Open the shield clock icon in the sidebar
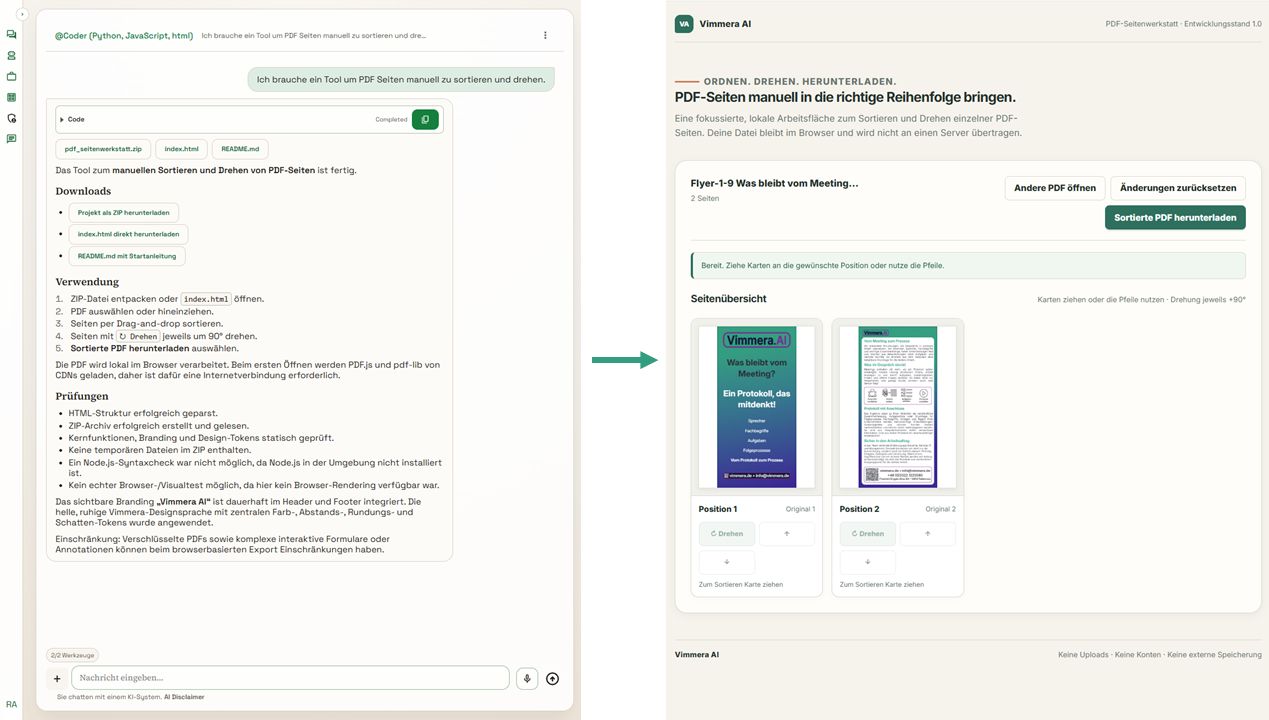This screenshot has height=720, width=1269. coord(11,118)
